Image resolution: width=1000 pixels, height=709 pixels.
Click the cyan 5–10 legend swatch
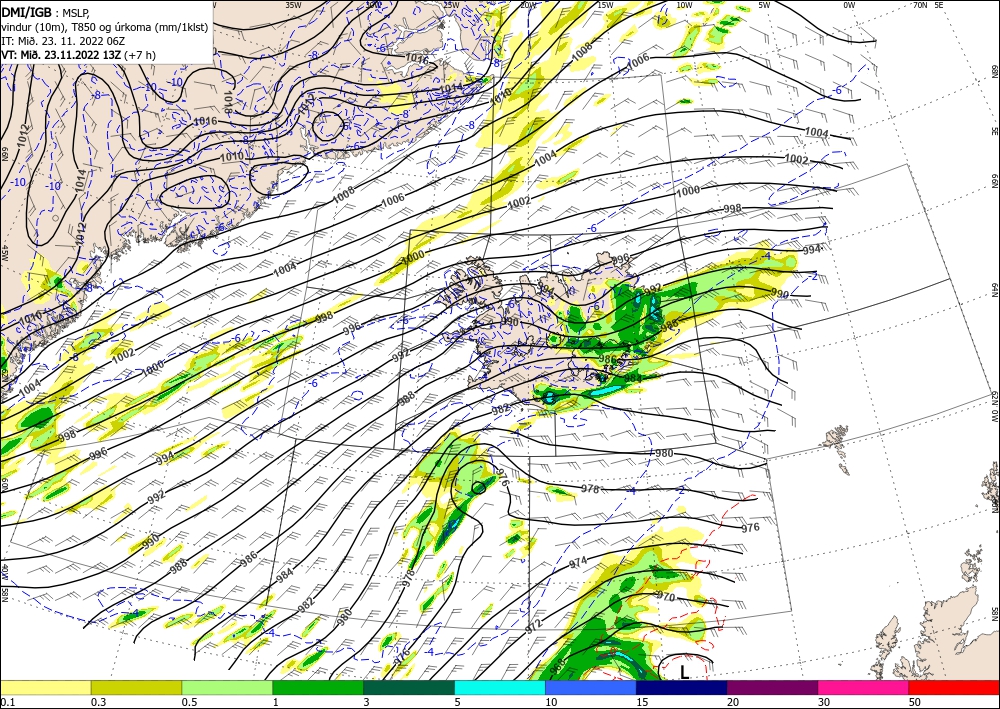(x=500, y=687)
